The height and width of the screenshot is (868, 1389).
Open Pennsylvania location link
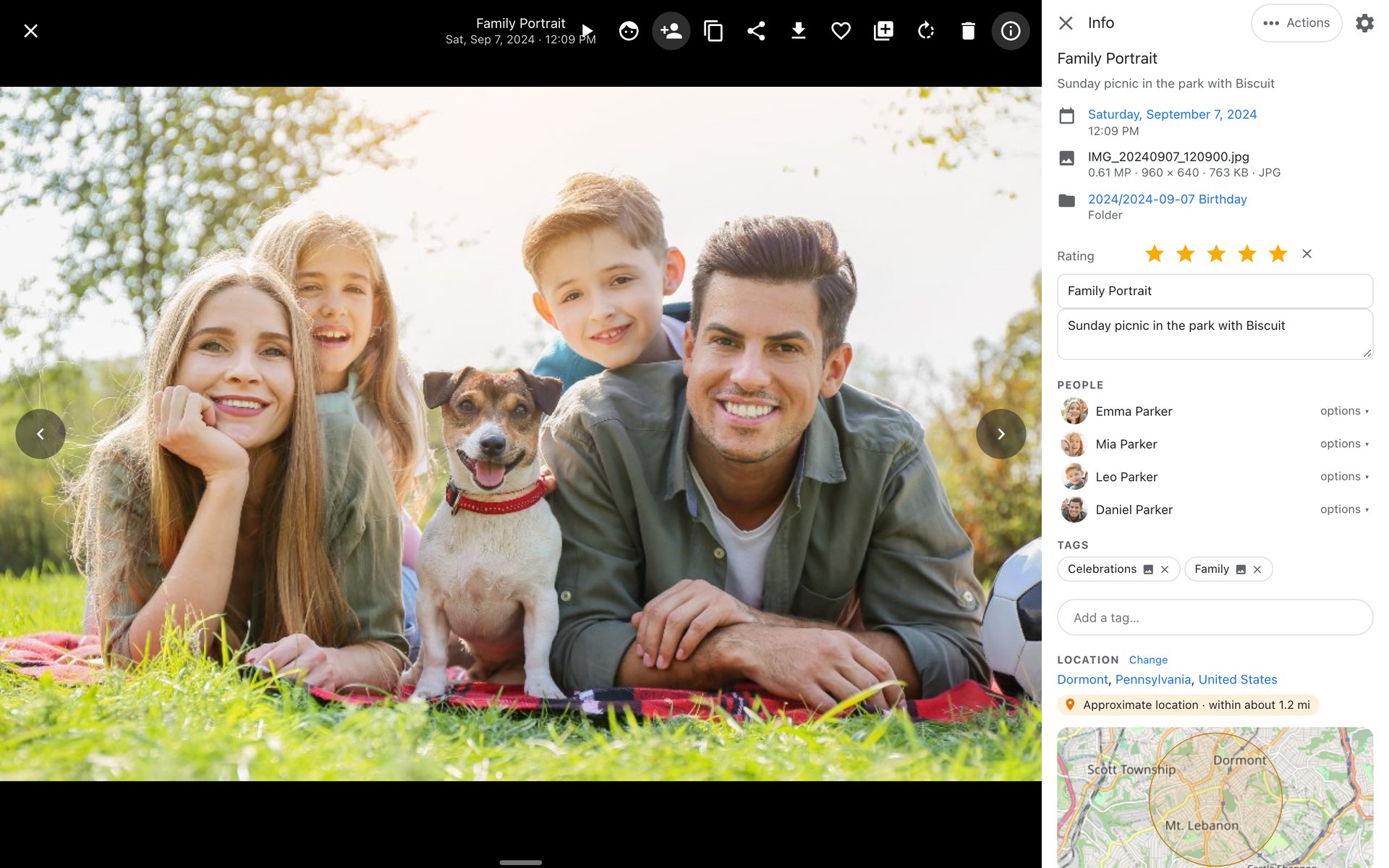(1152, 679)
